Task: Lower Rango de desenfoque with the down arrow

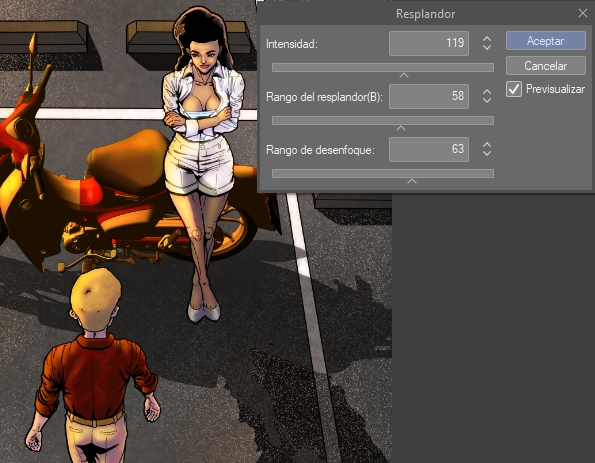Action: [x=487, y=153]
